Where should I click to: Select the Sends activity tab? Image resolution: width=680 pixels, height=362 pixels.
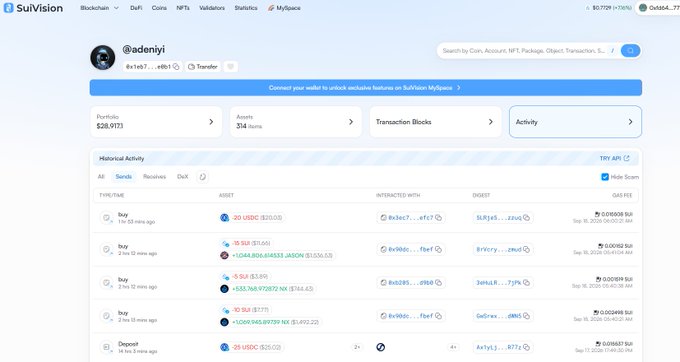(124, 177)
